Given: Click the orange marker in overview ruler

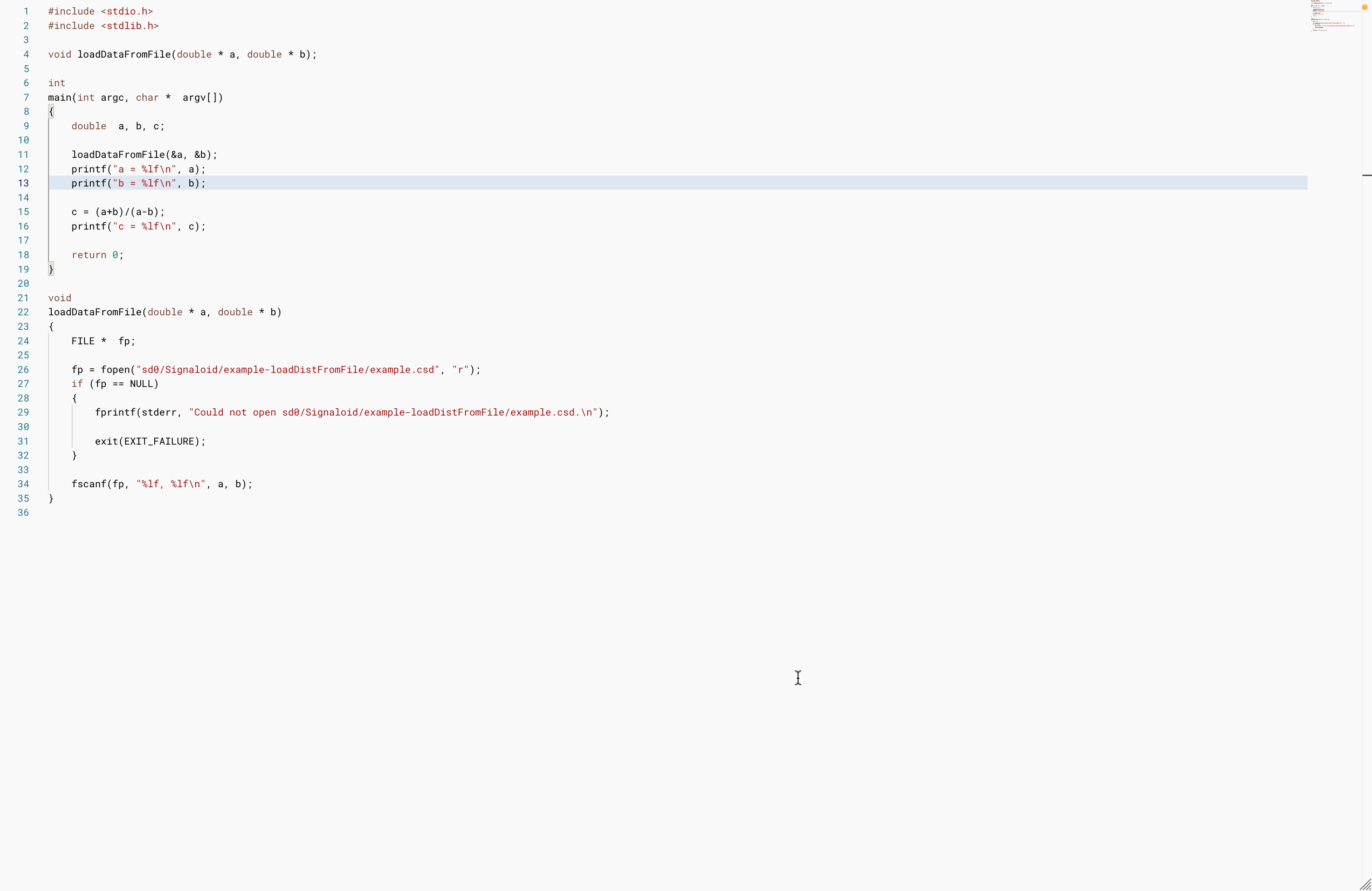Looking at the screenshot, I should coord(1364,8).
